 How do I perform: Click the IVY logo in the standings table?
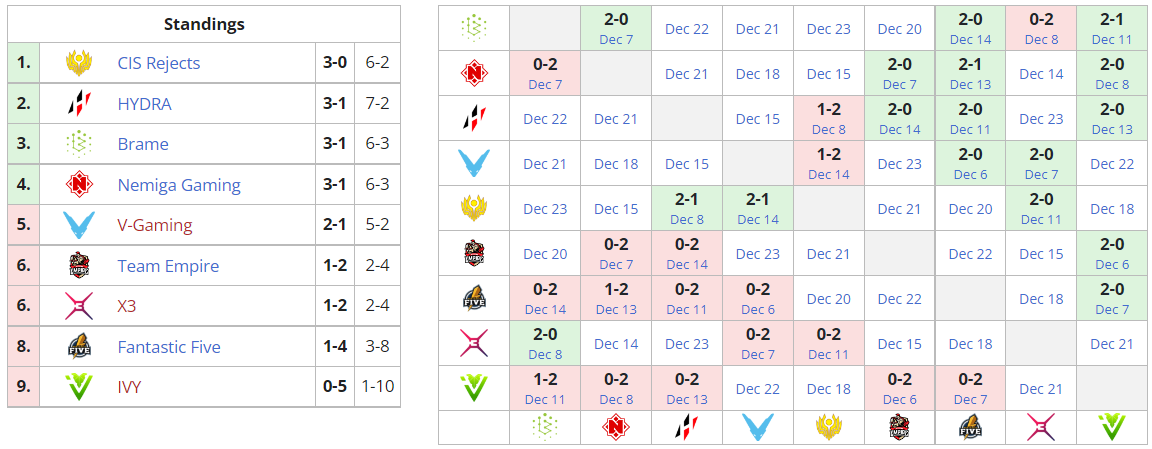point(79,387)
